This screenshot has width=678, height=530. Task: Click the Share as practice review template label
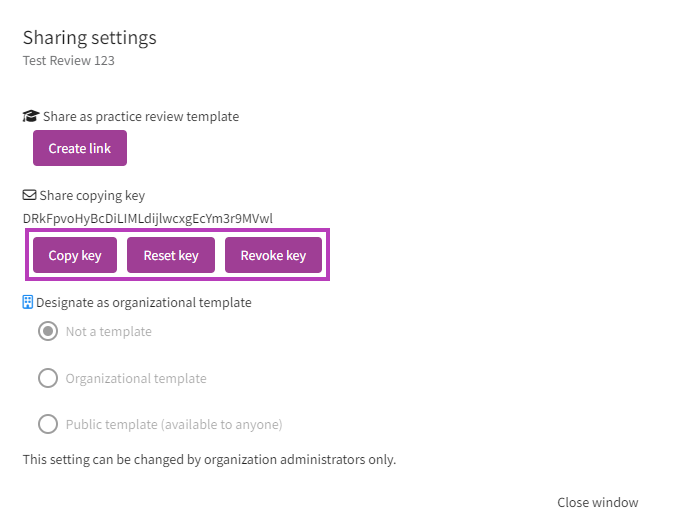click(x=141, y=116)
